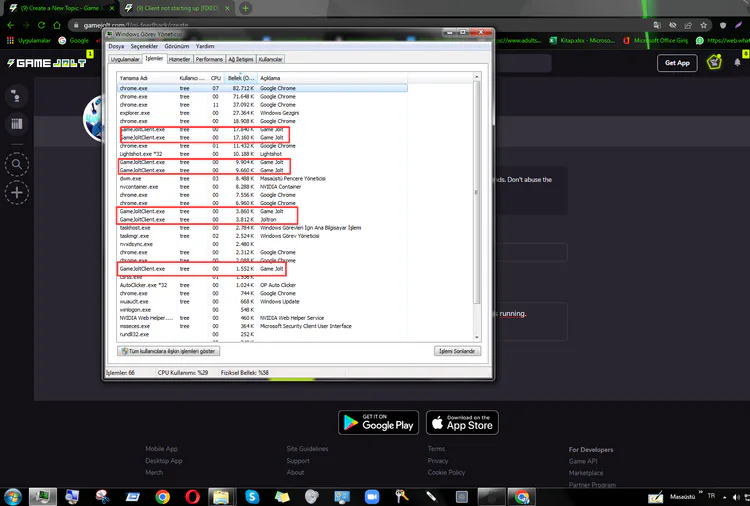Click the plus icon in Game Jolt sidebar

click(17, 193)
